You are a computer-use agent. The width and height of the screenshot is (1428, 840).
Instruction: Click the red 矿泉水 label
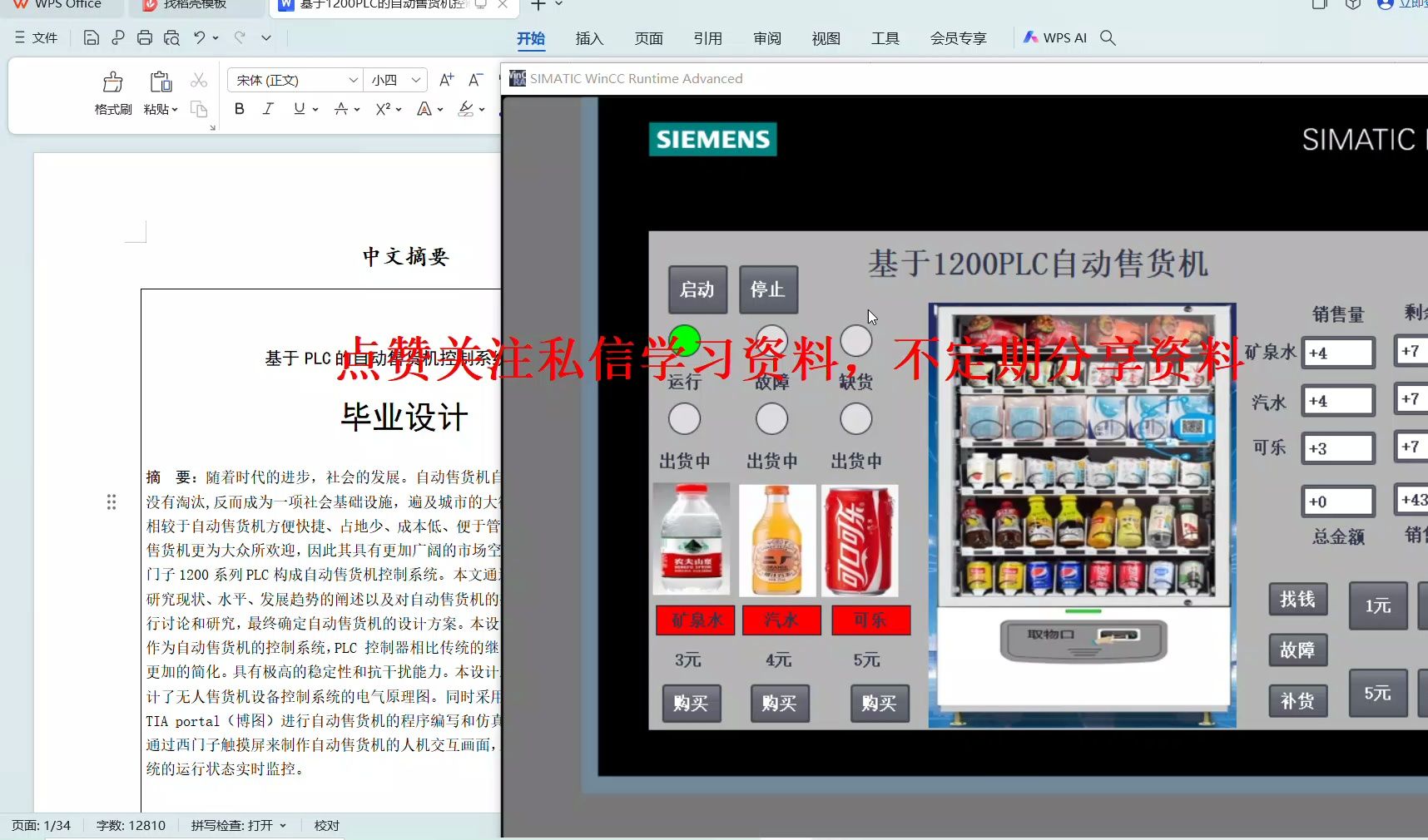click(696, 620)
